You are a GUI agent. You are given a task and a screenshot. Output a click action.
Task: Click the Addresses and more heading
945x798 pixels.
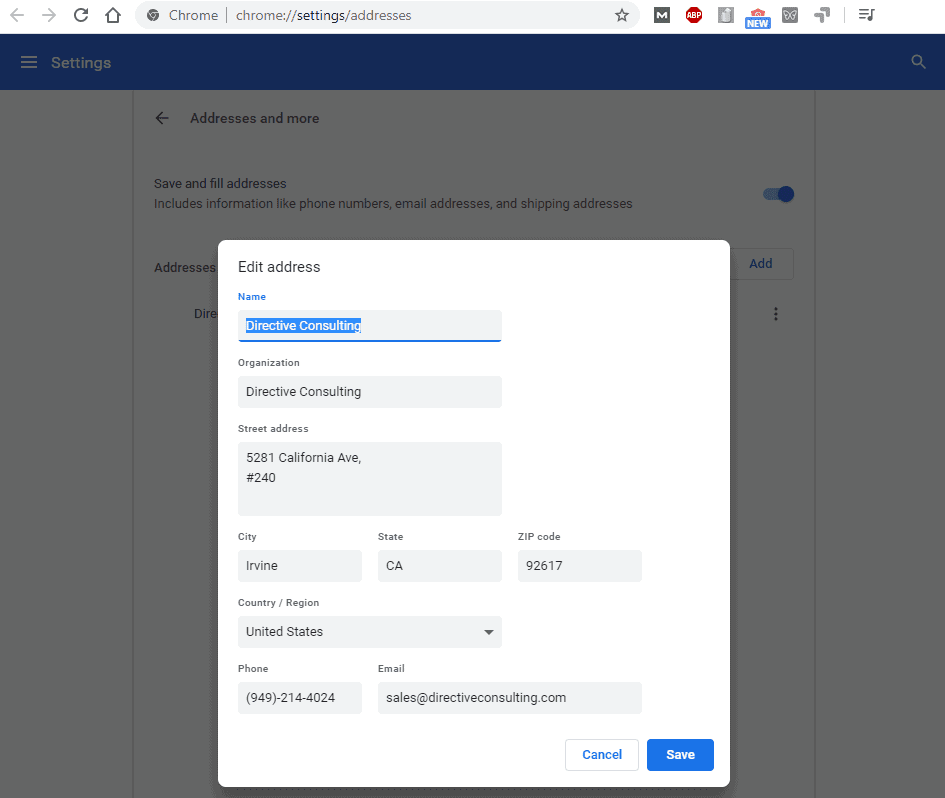pos(254,118)
